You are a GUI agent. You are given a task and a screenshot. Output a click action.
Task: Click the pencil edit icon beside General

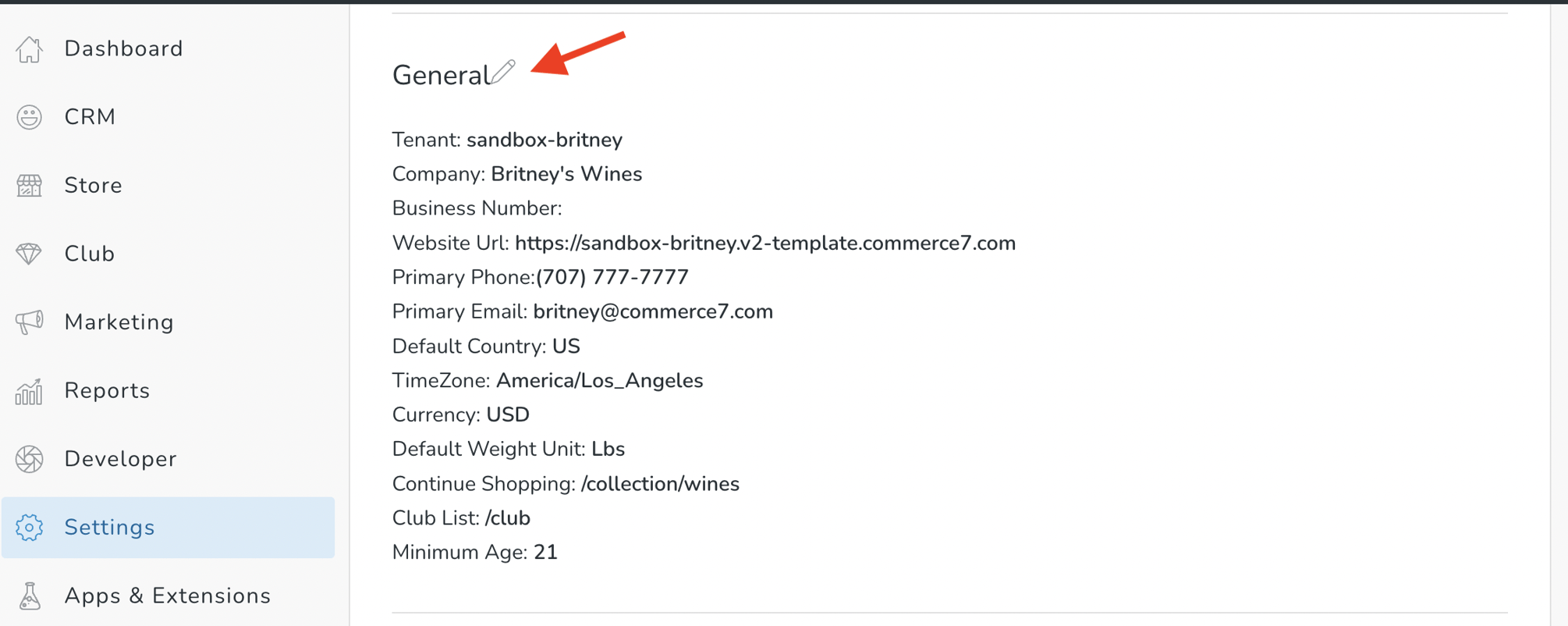point(503,72)
